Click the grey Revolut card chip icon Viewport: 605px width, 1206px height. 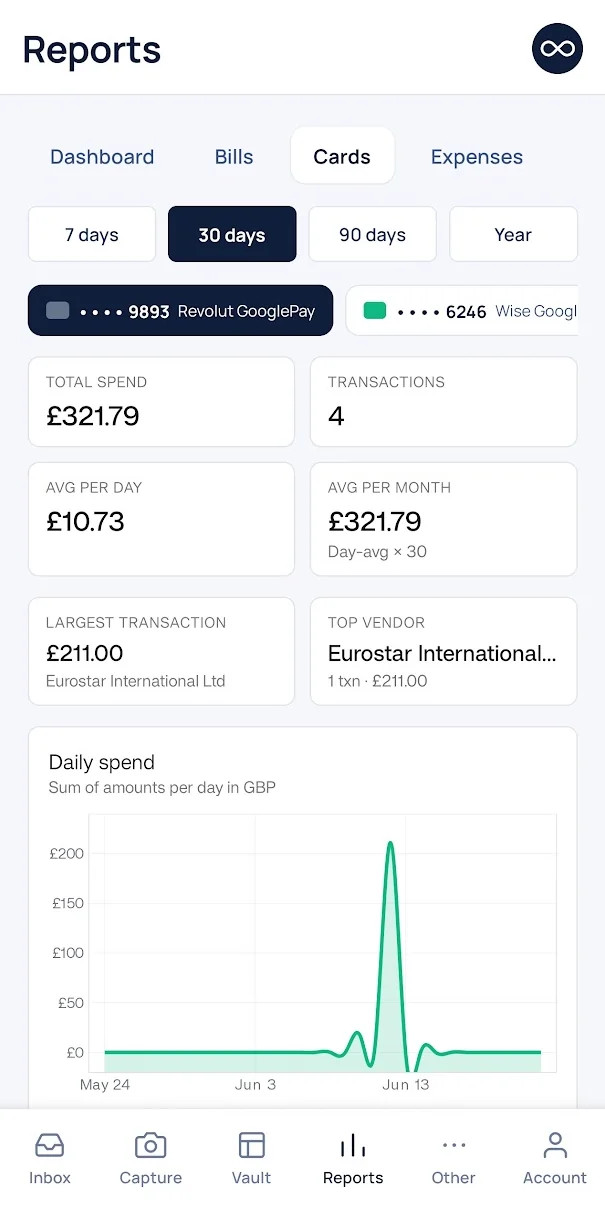tap(58, 311)
